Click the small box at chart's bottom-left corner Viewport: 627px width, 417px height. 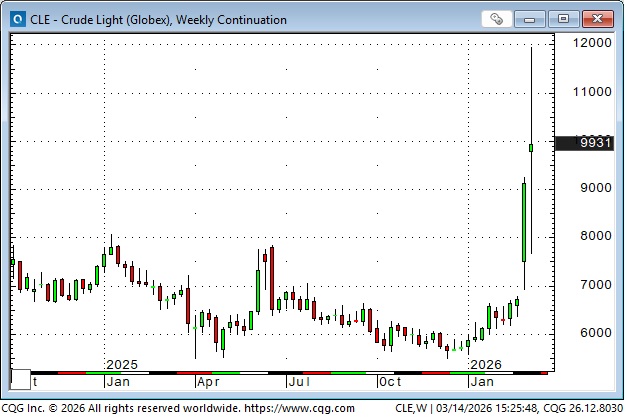tap(20, 380)
